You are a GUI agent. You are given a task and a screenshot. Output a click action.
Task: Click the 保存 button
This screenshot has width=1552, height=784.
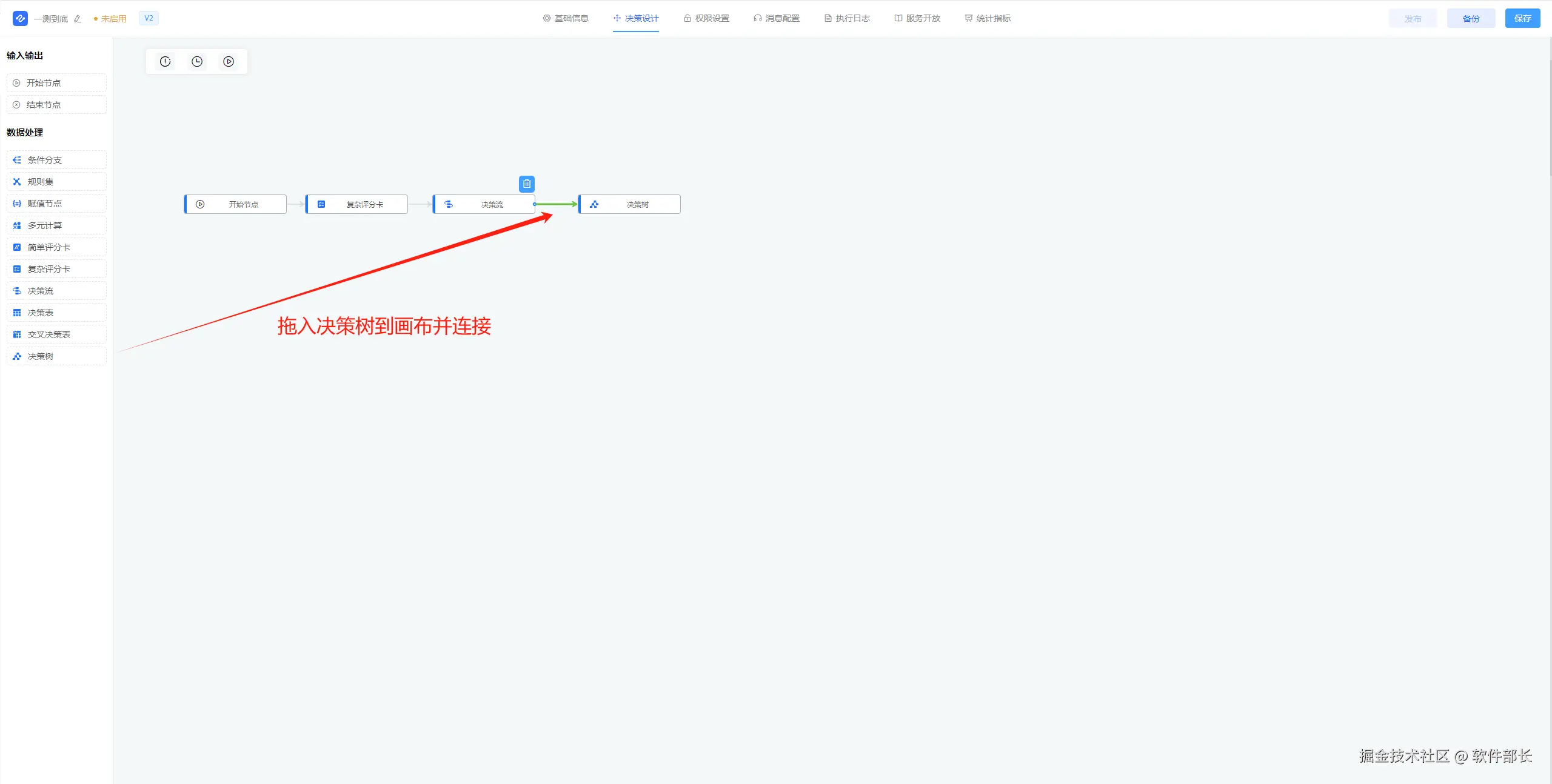(x=1522, y=18)
